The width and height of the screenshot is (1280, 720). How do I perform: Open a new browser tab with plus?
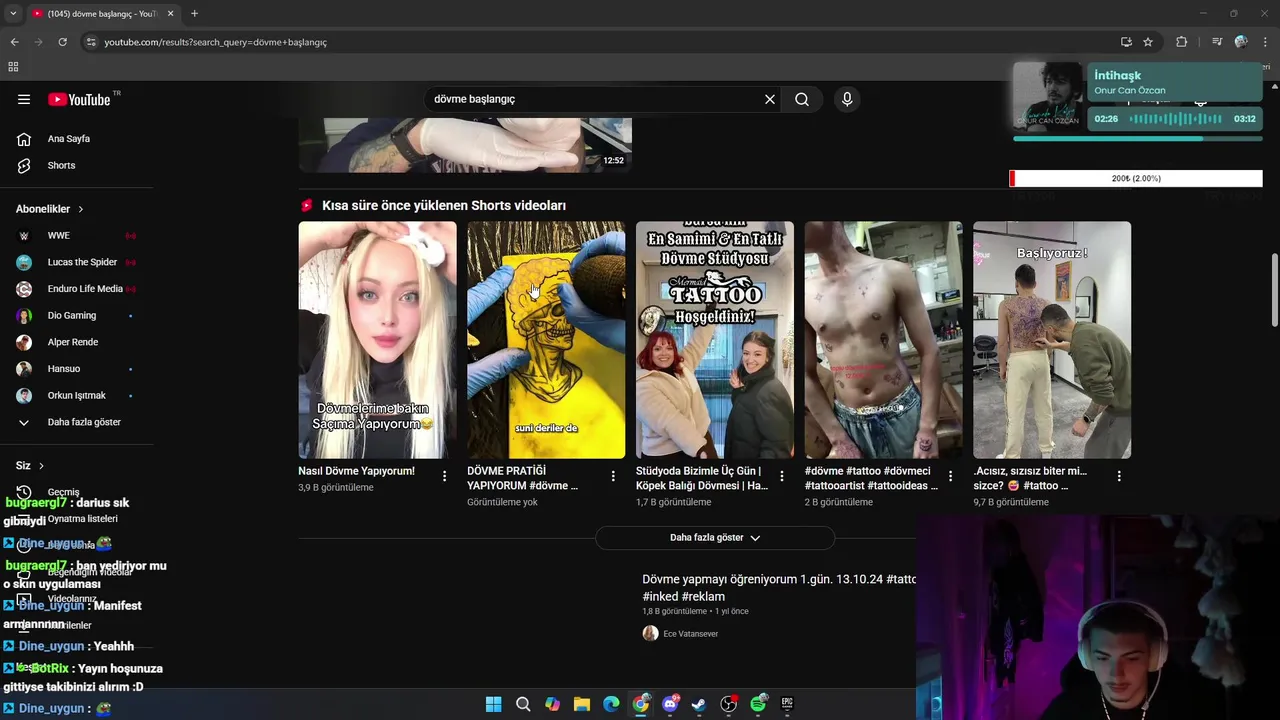point(194,14)
